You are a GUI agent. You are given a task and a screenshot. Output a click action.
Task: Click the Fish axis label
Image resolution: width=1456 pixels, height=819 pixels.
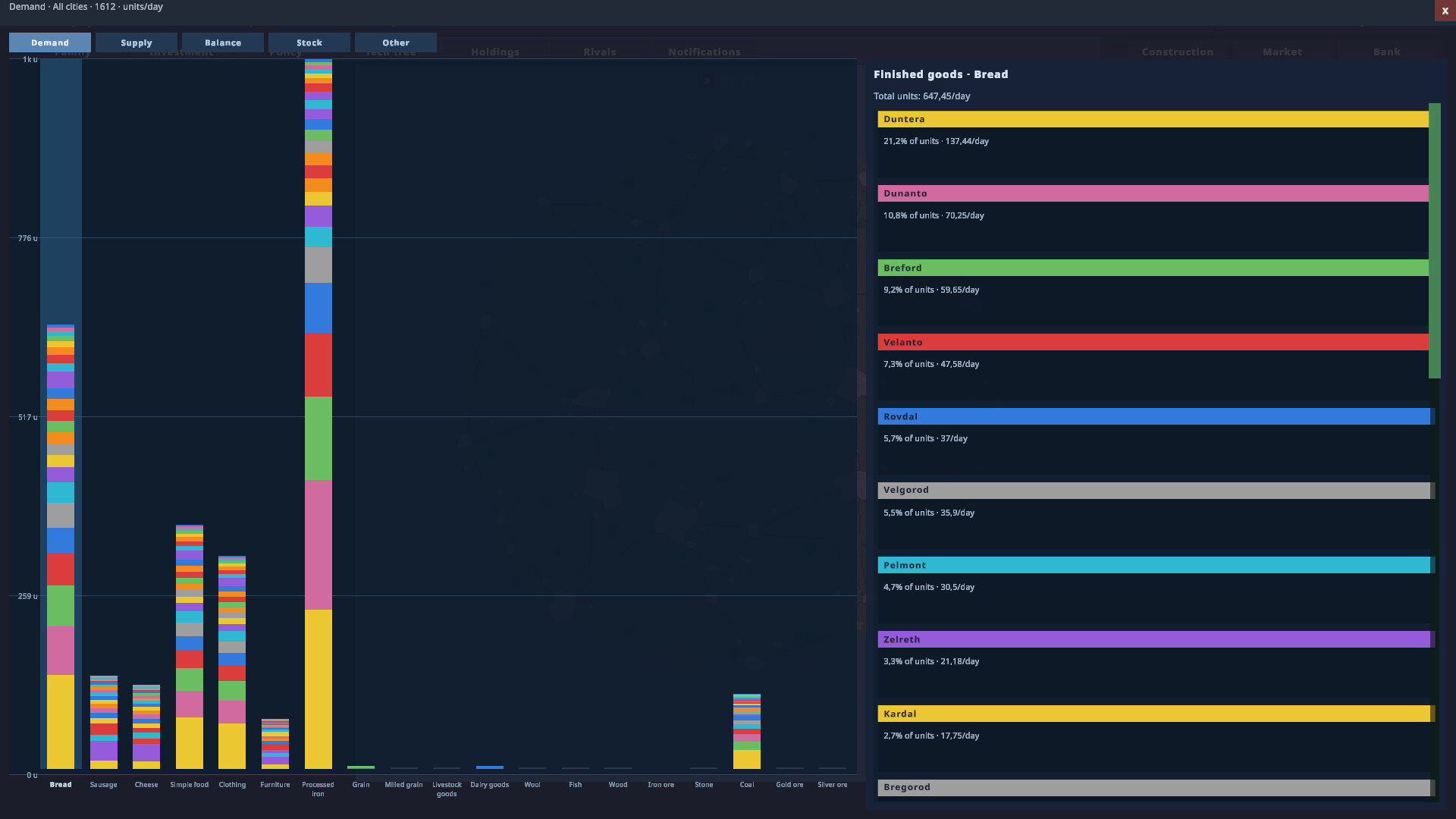[x=576, y=785]
